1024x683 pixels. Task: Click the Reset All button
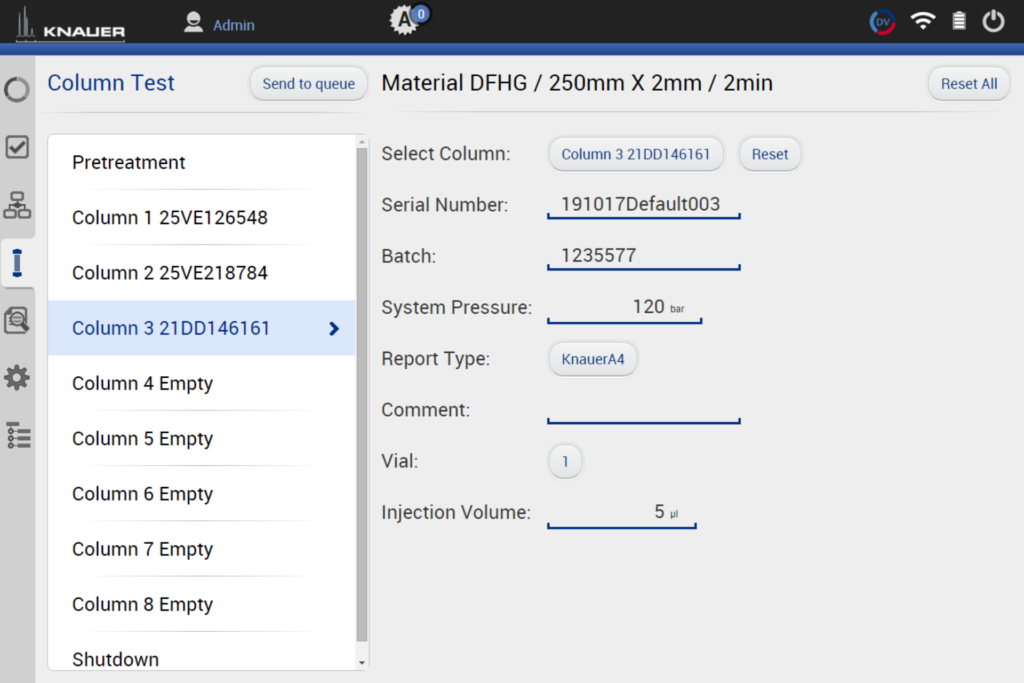click(x=968, y=84)
